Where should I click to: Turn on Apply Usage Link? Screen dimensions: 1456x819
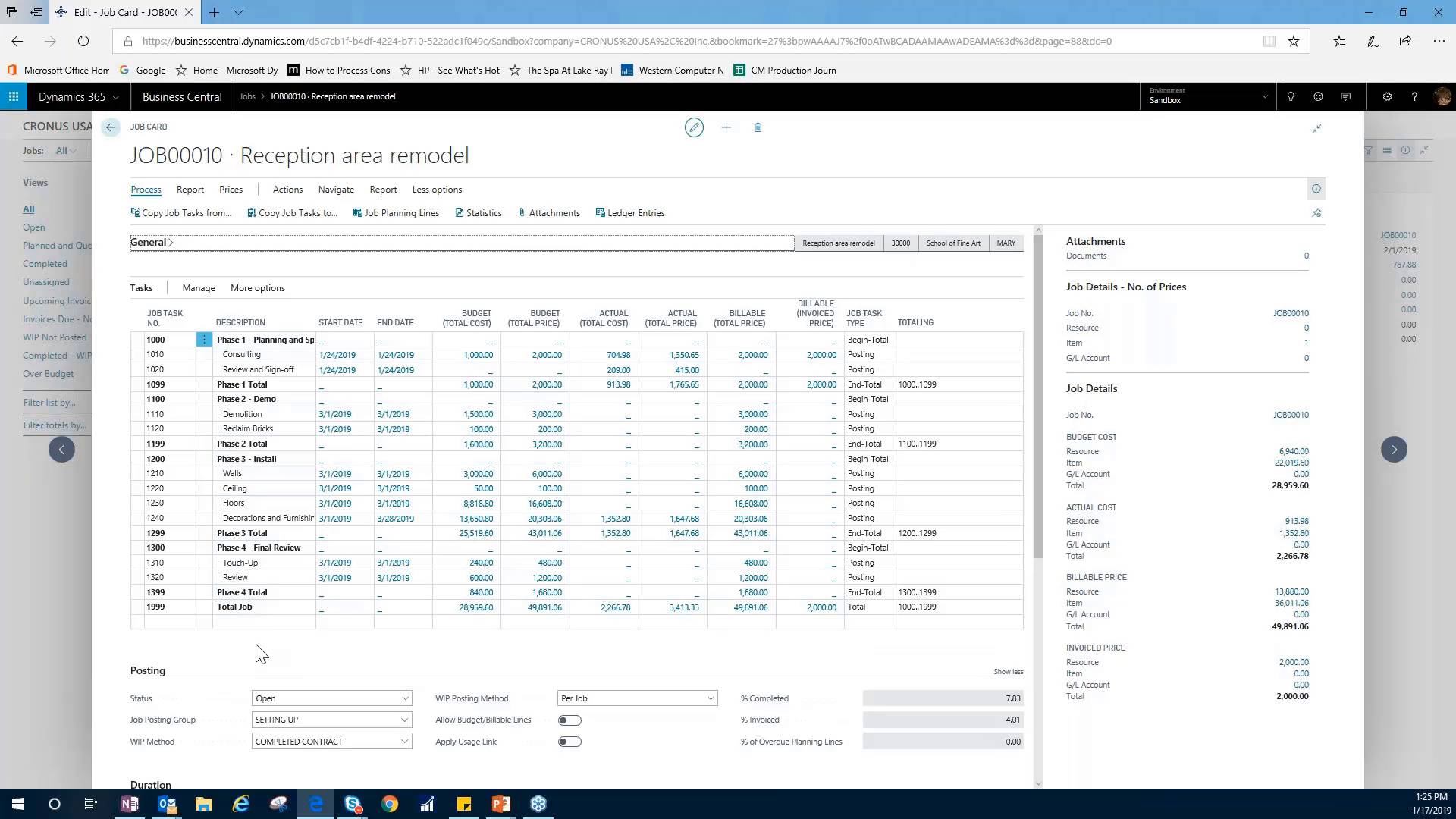[x=570, y=742]
